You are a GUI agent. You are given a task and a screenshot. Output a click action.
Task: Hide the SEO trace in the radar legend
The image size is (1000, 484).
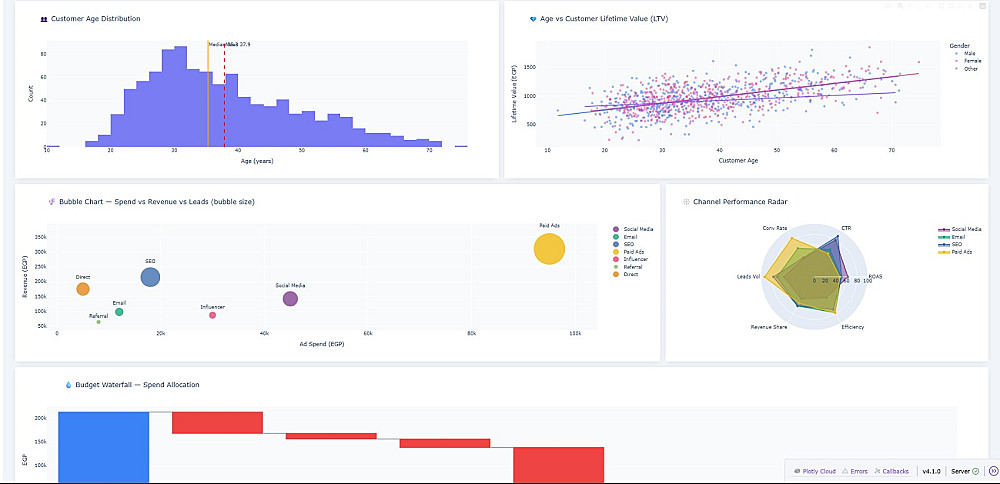[x=952, y=245]
